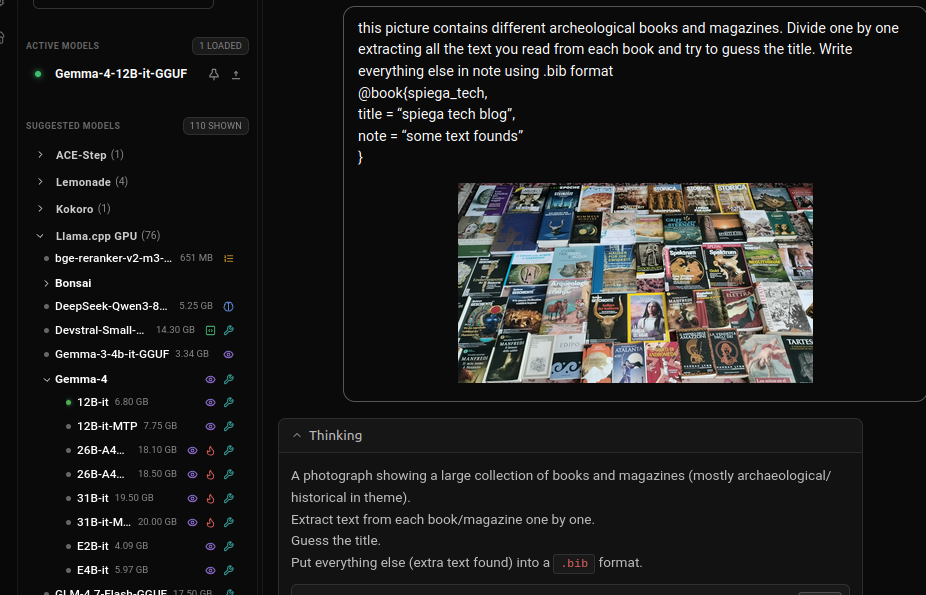
Task: Click the eye icon on the E4B-it row
Action: point(210,570)
